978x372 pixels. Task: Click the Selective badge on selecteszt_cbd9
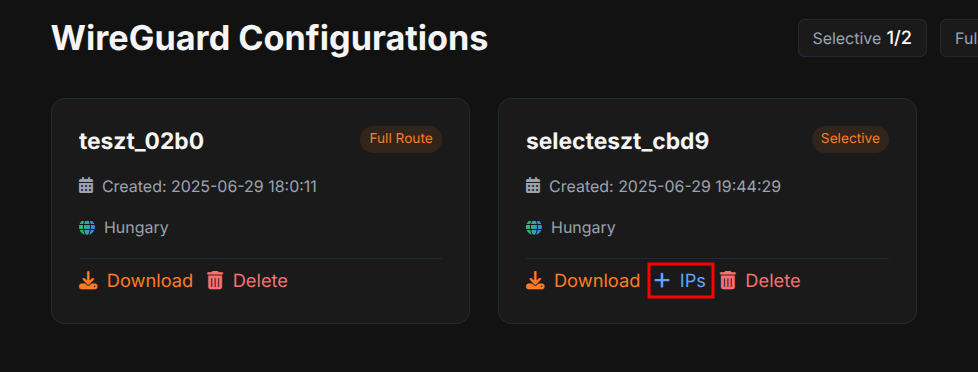(850, 139)
